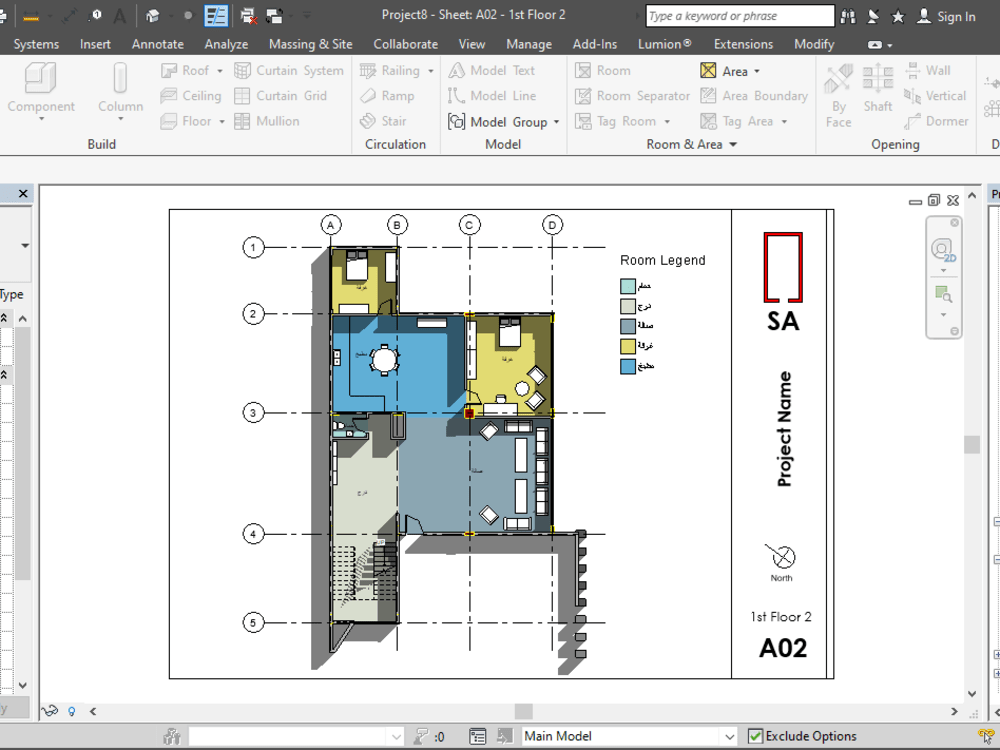This screenshot has width=1000, height=750.
Task: Select the Measure Between Two References tool
Action: (x=31, y=16)
